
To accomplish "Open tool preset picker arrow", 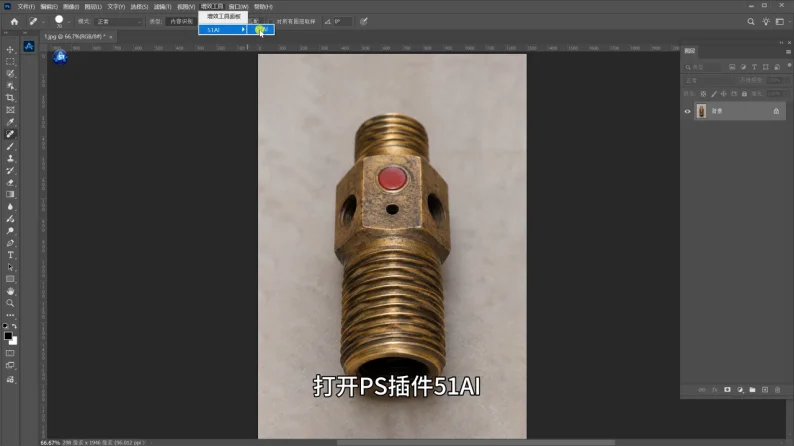I will pyautogui.click(x=44, y=22).
